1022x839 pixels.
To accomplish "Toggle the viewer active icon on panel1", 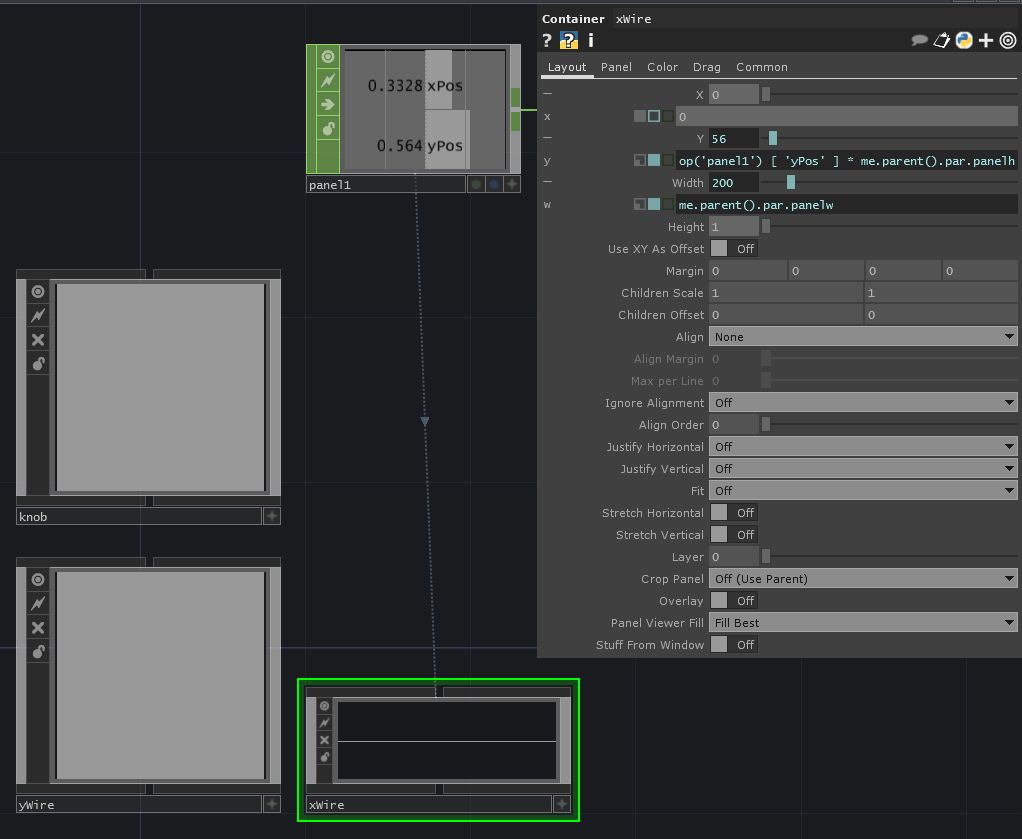I will pyautogui.click(x=328, y=57).
